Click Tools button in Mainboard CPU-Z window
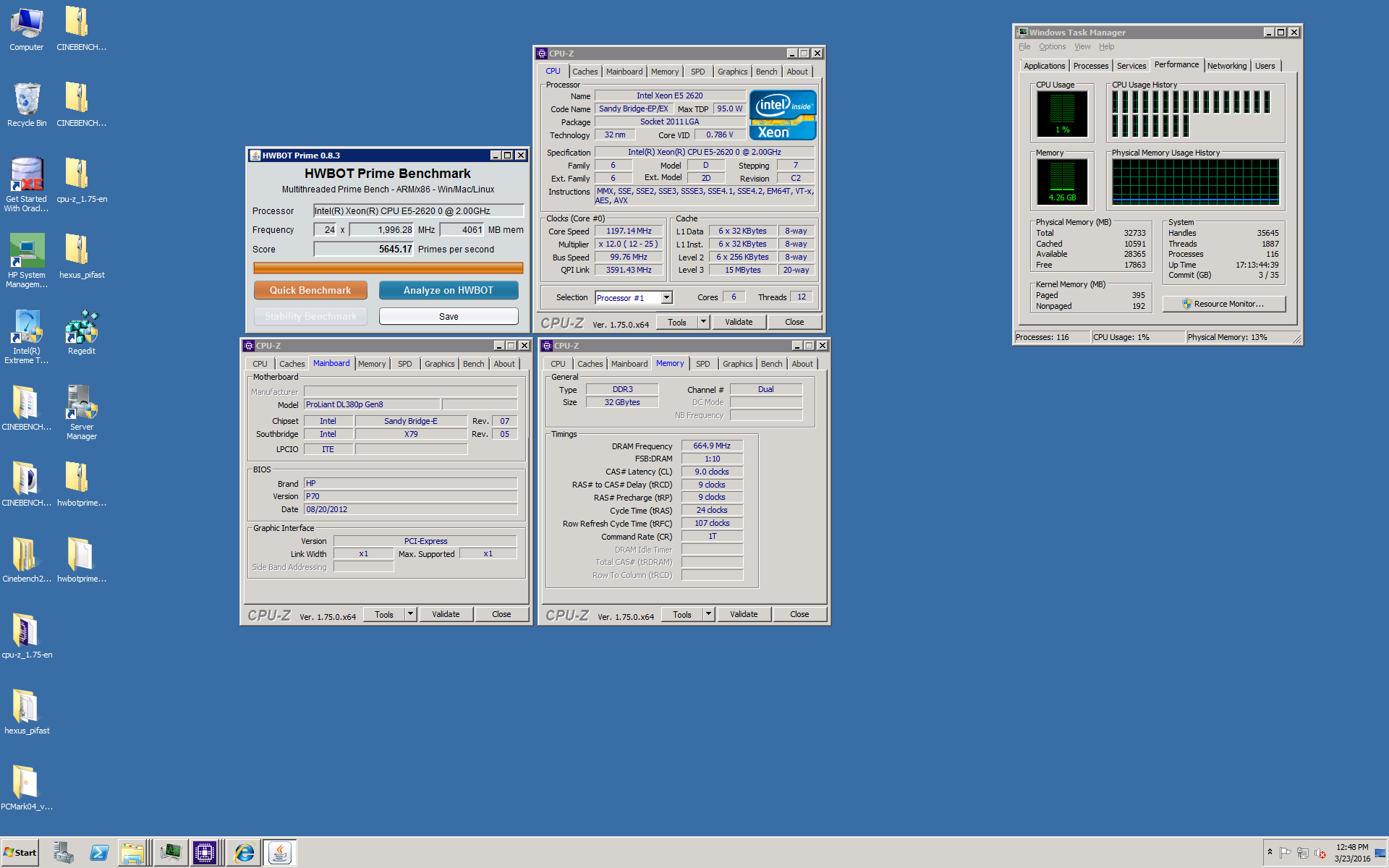Image resolution: width=1389 pixels, height=868 pixels. [x=384, y=614]
